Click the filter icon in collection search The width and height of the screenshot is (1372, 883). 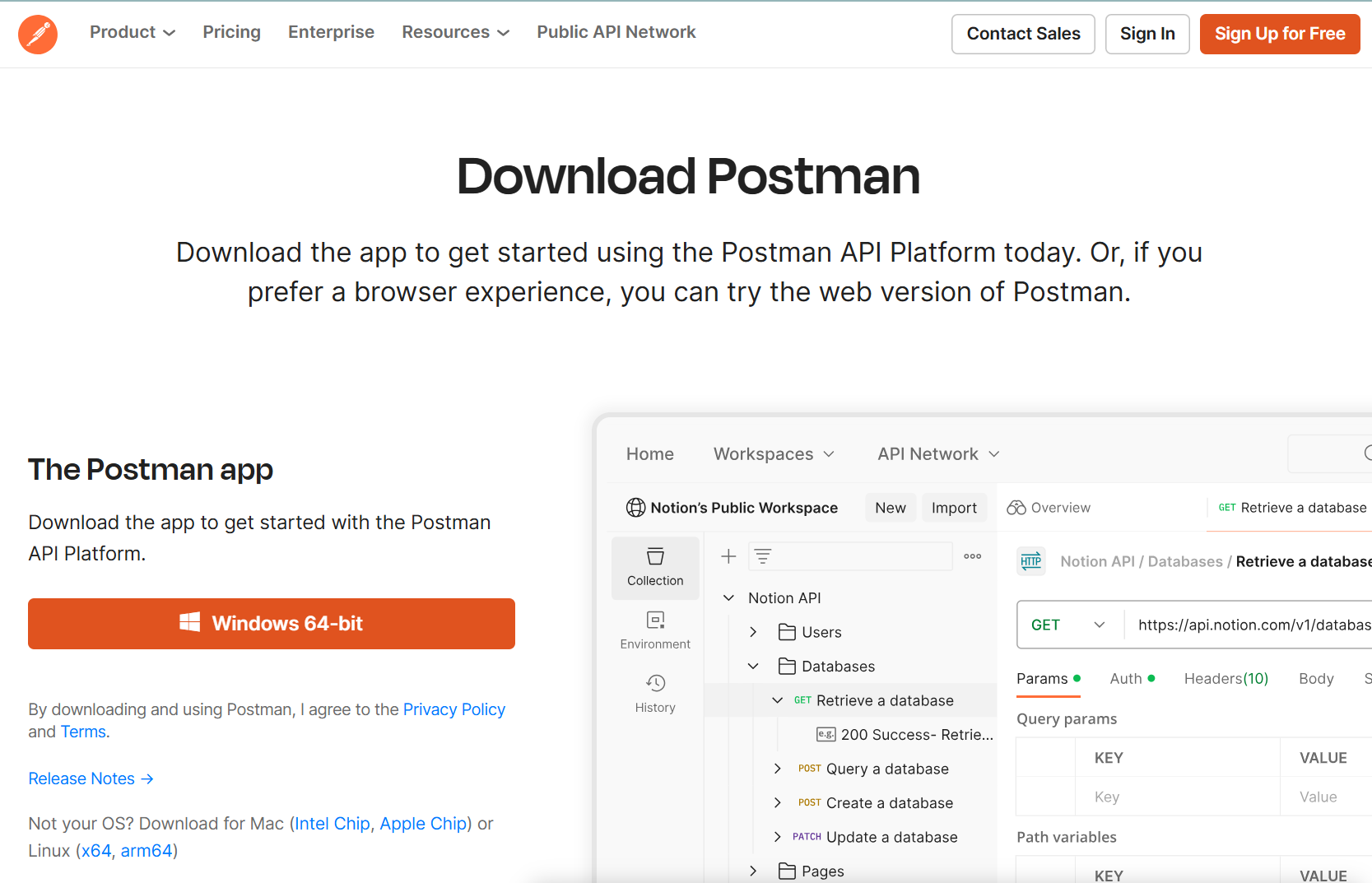(763, 556)
